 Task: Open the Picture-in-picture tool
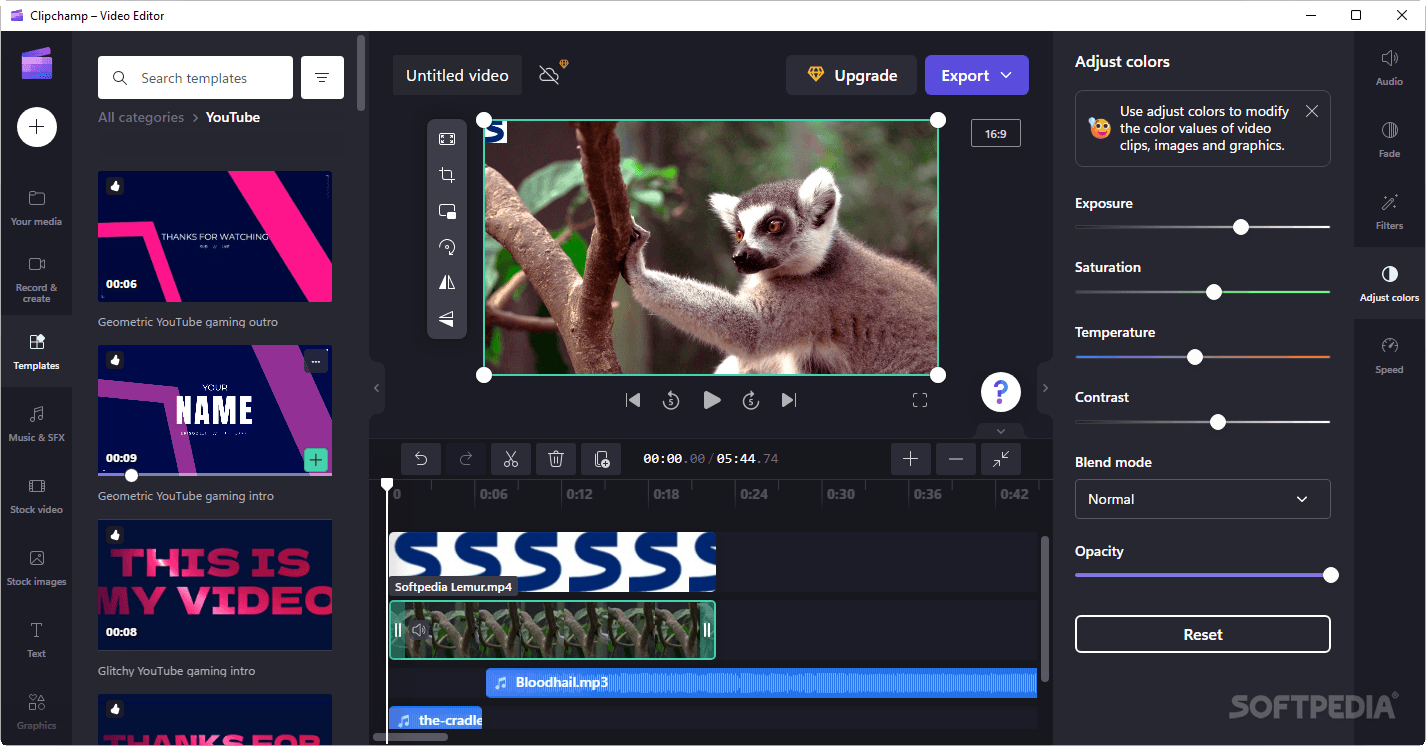446,211
